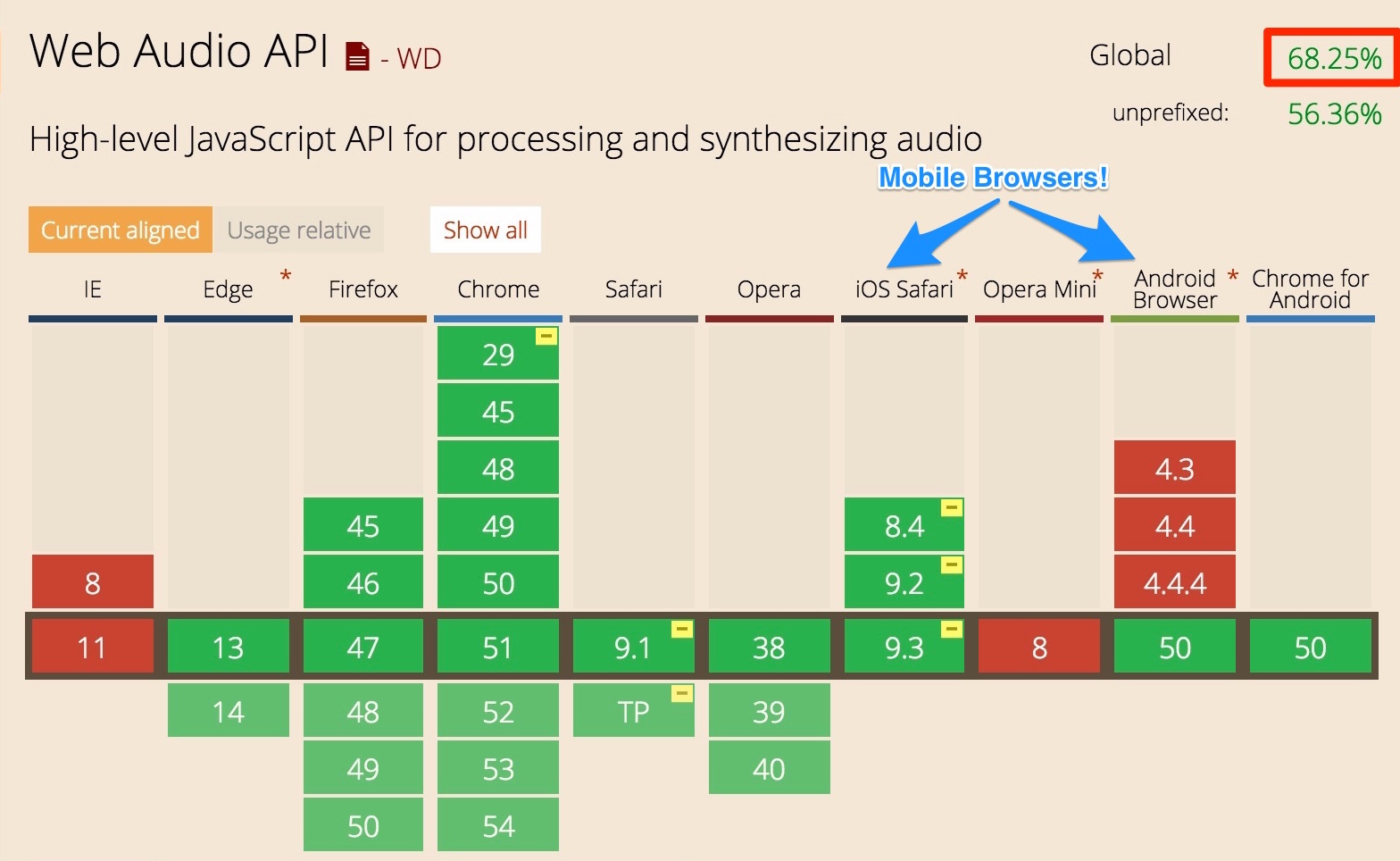The height and width of the screenshot is (861, 1400).
Task: Click the Show all button
Action: pyautogui.click(x=486, y=230)
